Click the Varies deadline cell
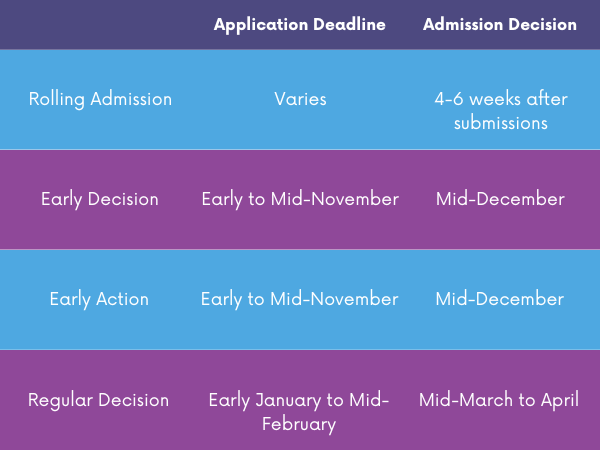This screenshot has width=600, height=450. tap(300, 99)
